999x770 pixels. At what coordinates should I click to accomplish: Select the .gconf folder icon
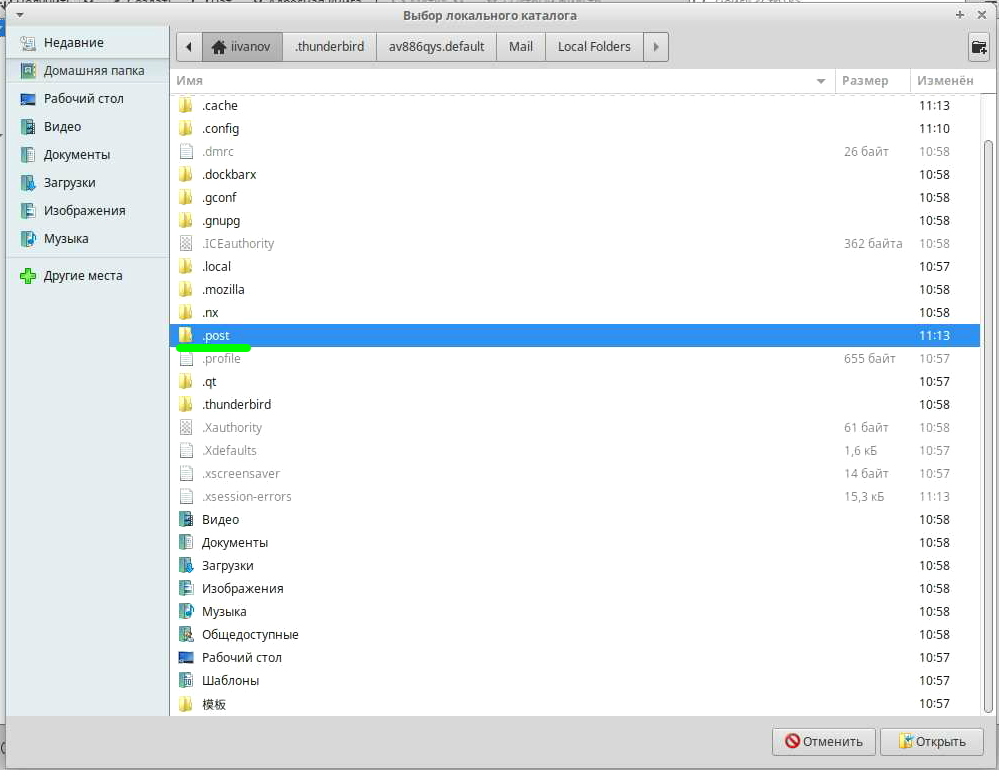click(x=185, y=197)
